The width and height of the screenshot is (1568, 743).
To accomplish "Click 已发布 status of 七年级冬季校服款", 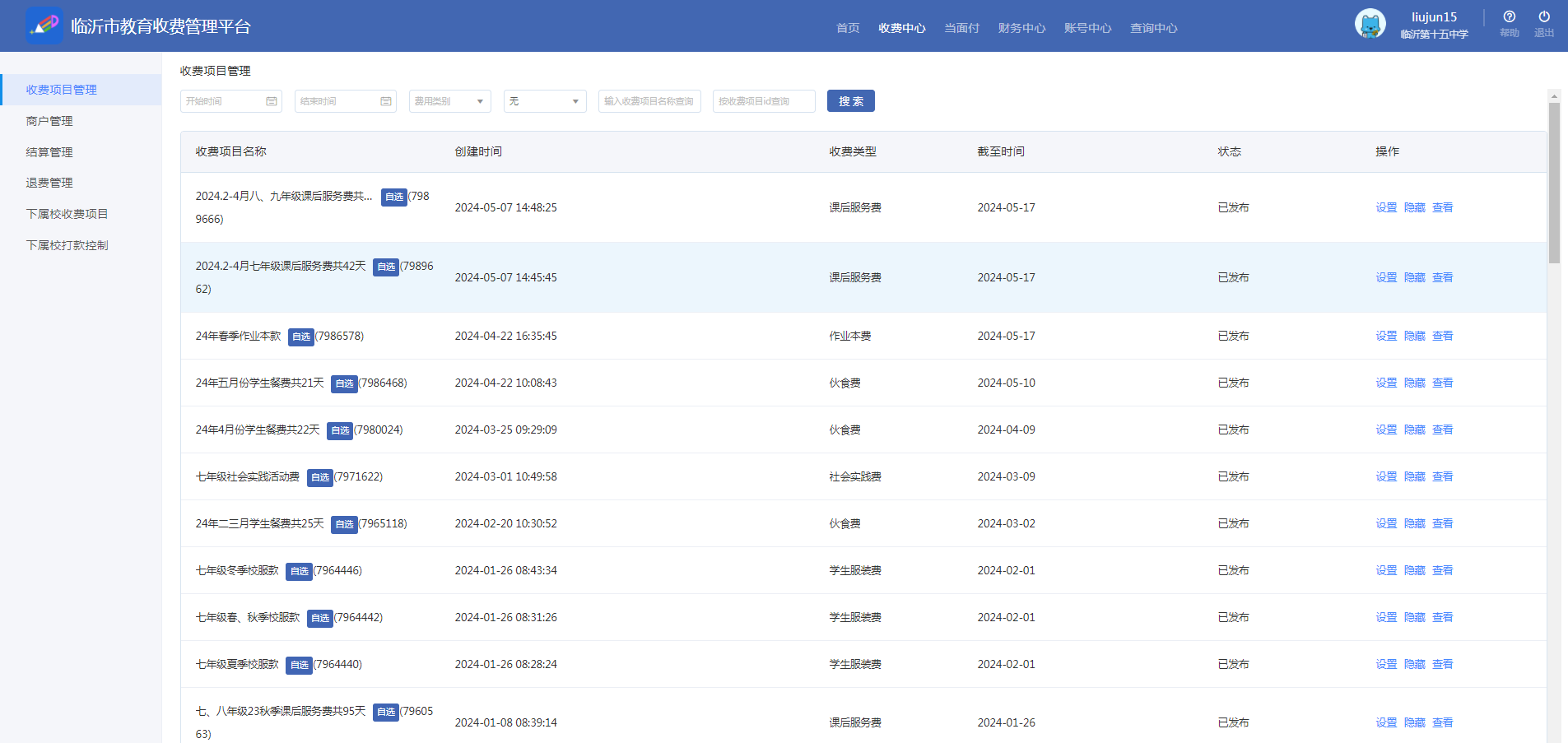I will pos(1233,570).
